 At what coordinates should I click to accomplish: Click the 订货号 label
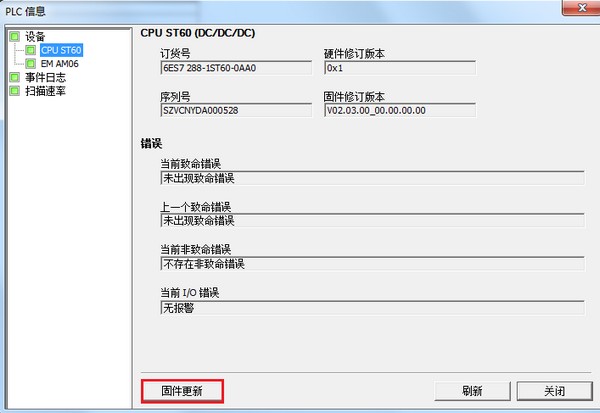tap(175, 54)
